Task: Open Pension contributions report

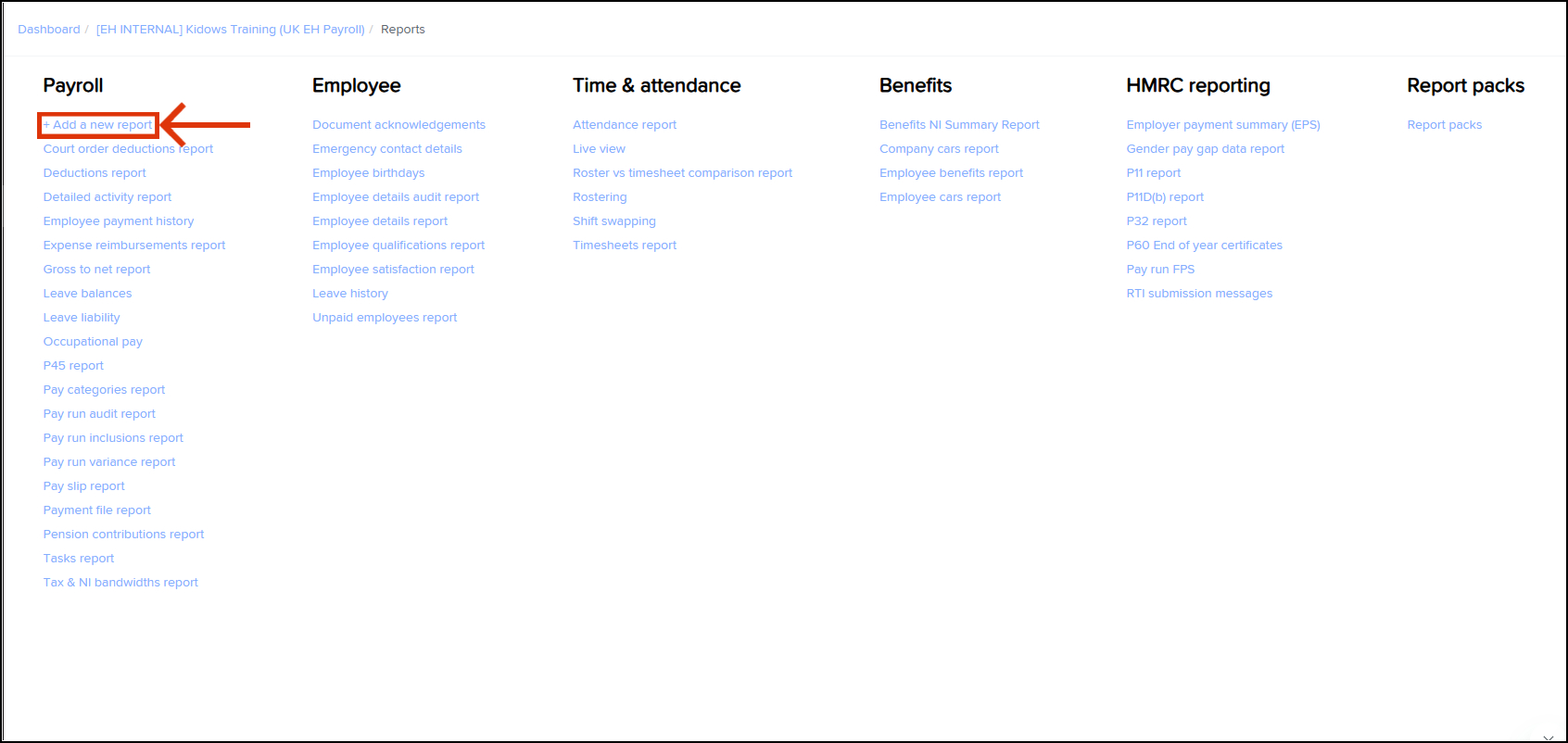Action: click(123, 535)
